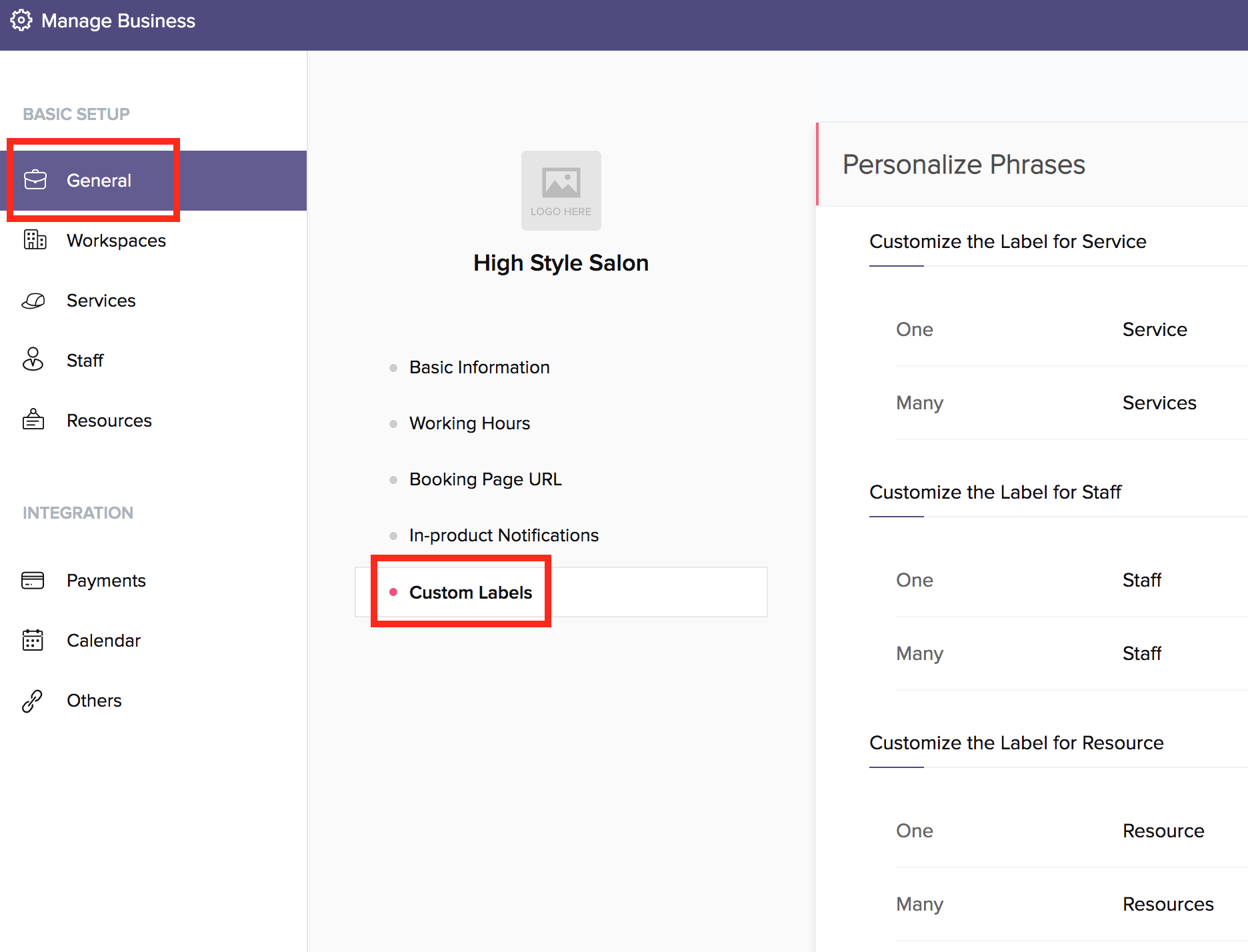Open the Staff person icon
The image size is (1248, 952).
coord(33,359)
